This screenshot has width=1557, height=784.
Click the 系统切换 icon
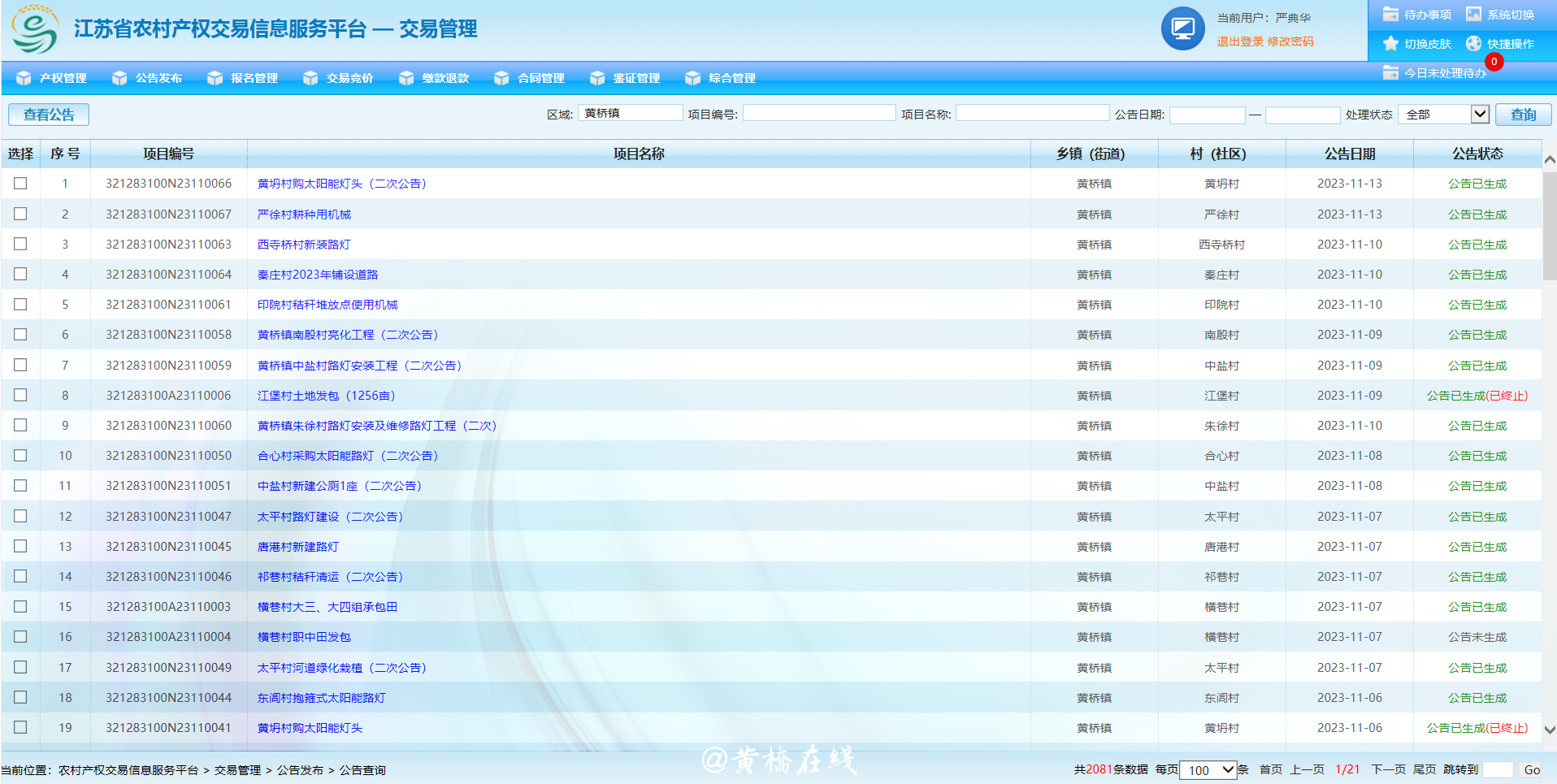click(1473, 14)
